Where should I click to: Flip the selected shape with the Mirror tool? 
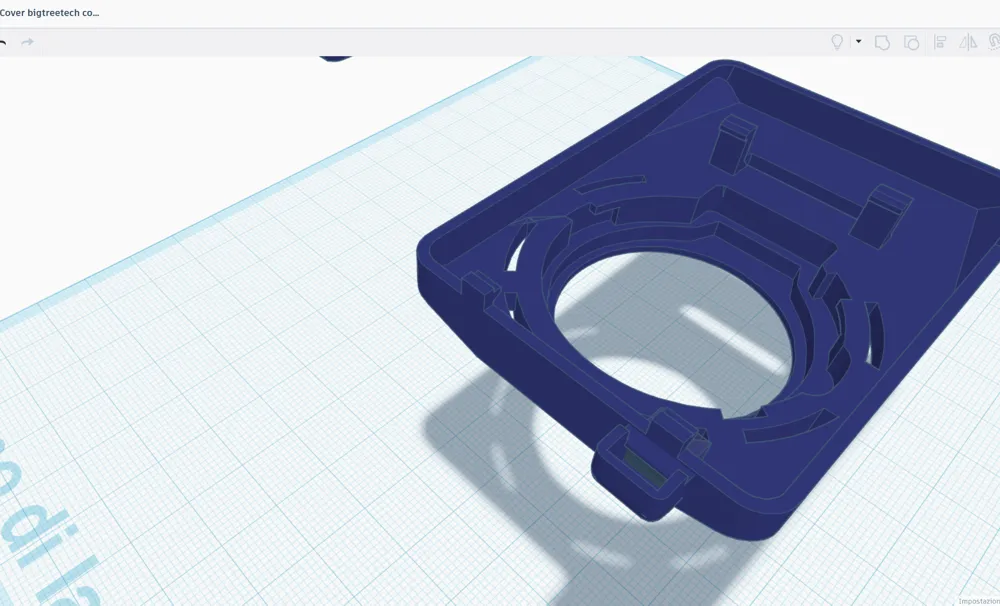click(x=968, y=42)
